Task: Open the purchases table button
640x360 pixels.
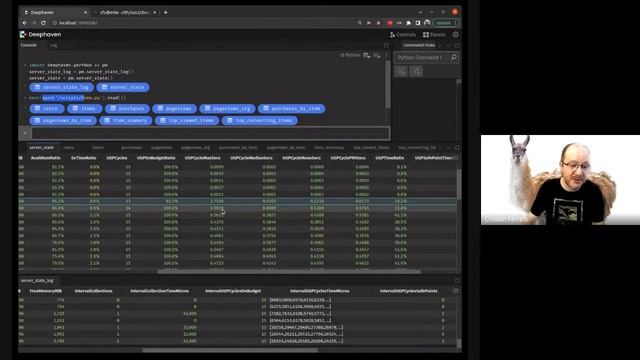Action: pos(127,109)
